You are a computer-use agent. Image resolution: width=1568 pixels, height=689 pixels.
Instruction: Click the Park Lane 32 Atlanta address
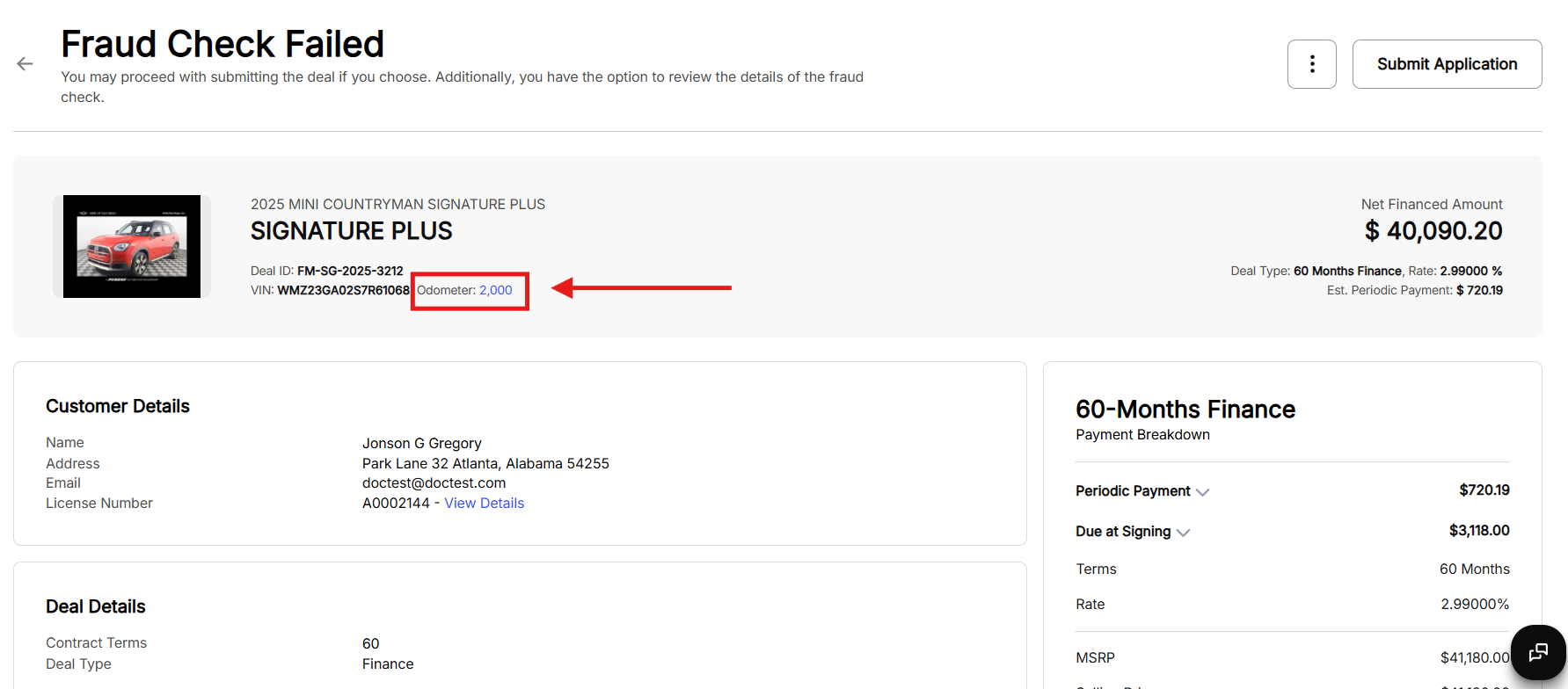pyautogui.click(x=485, y=463)
